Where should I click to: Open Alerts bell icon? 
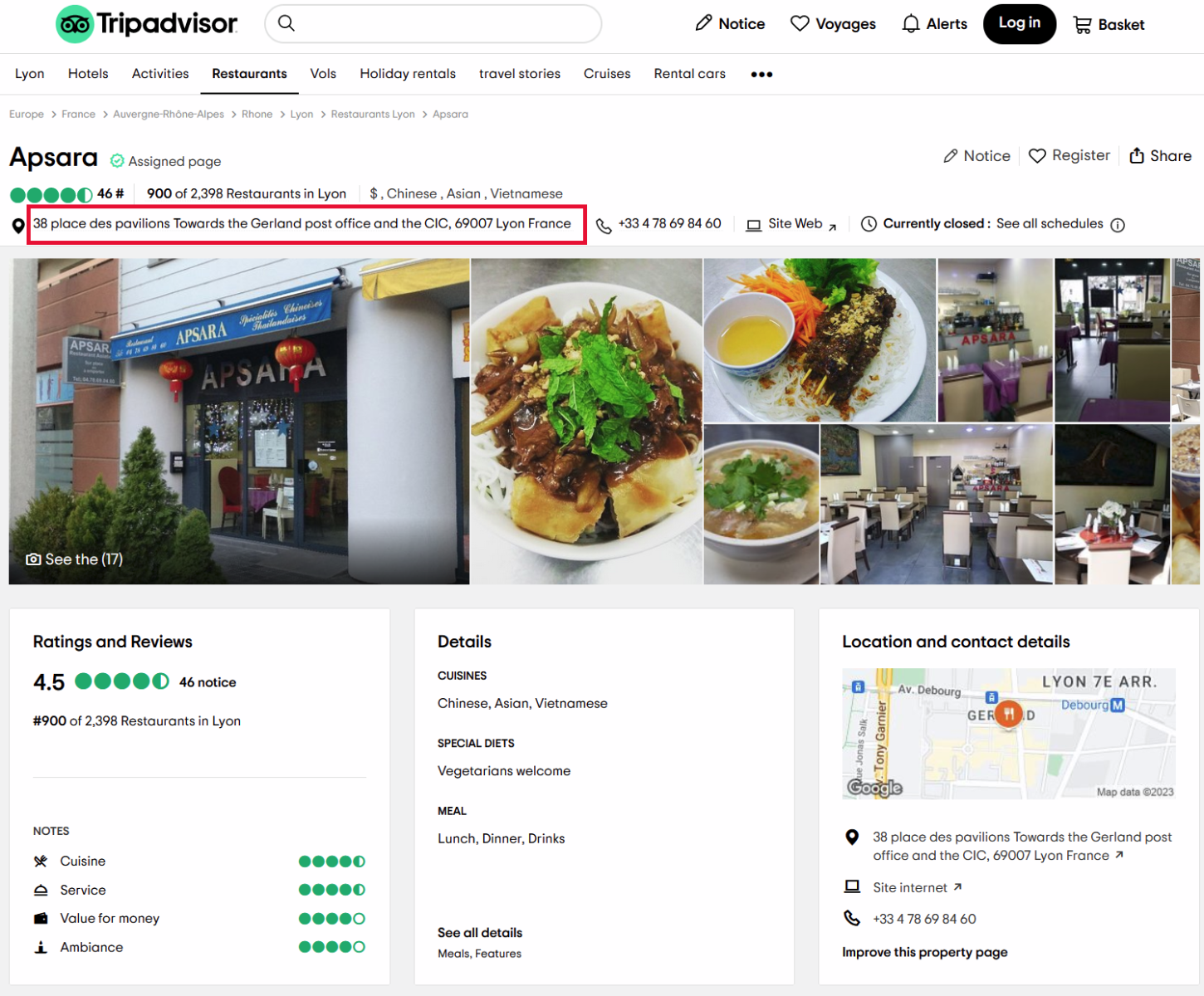[x=911, y=23]
